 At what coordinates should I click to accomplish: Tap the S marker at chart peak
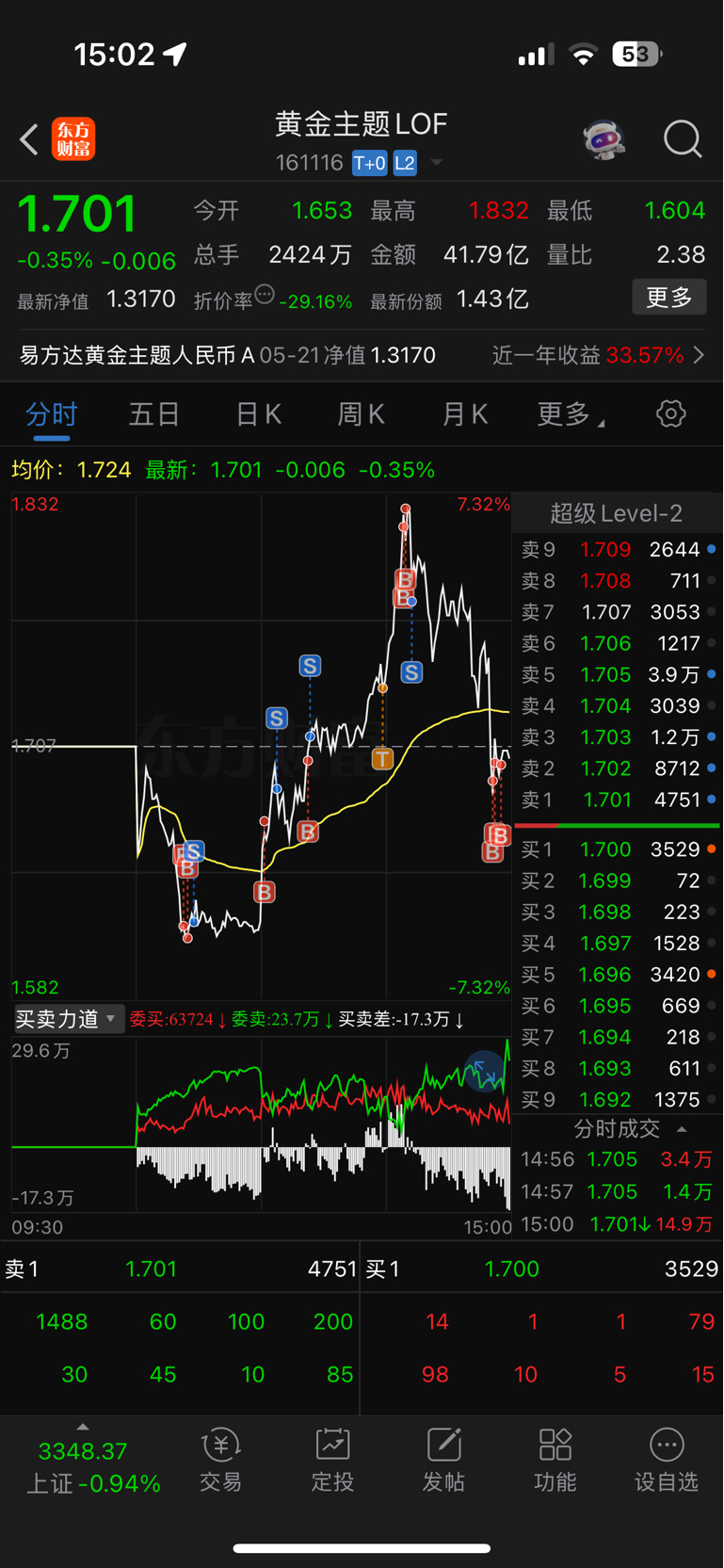pyautogui.click(x=411, y=672)
